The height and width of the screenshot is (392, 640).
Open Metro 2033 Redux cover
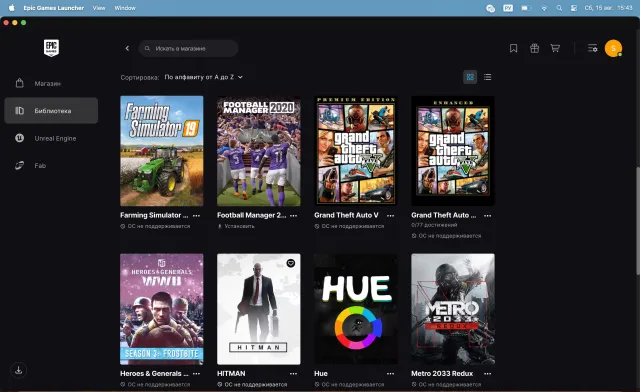(x=453, y=309)
